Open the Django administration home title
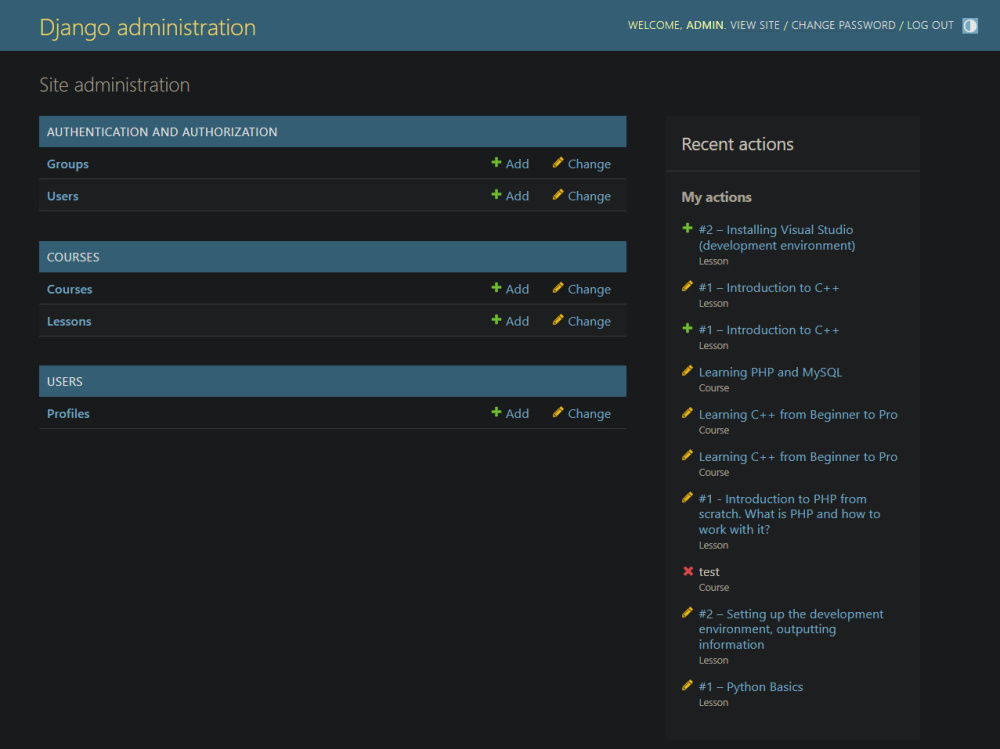Viewport: 1000px width, 749px height. (147, 27)
